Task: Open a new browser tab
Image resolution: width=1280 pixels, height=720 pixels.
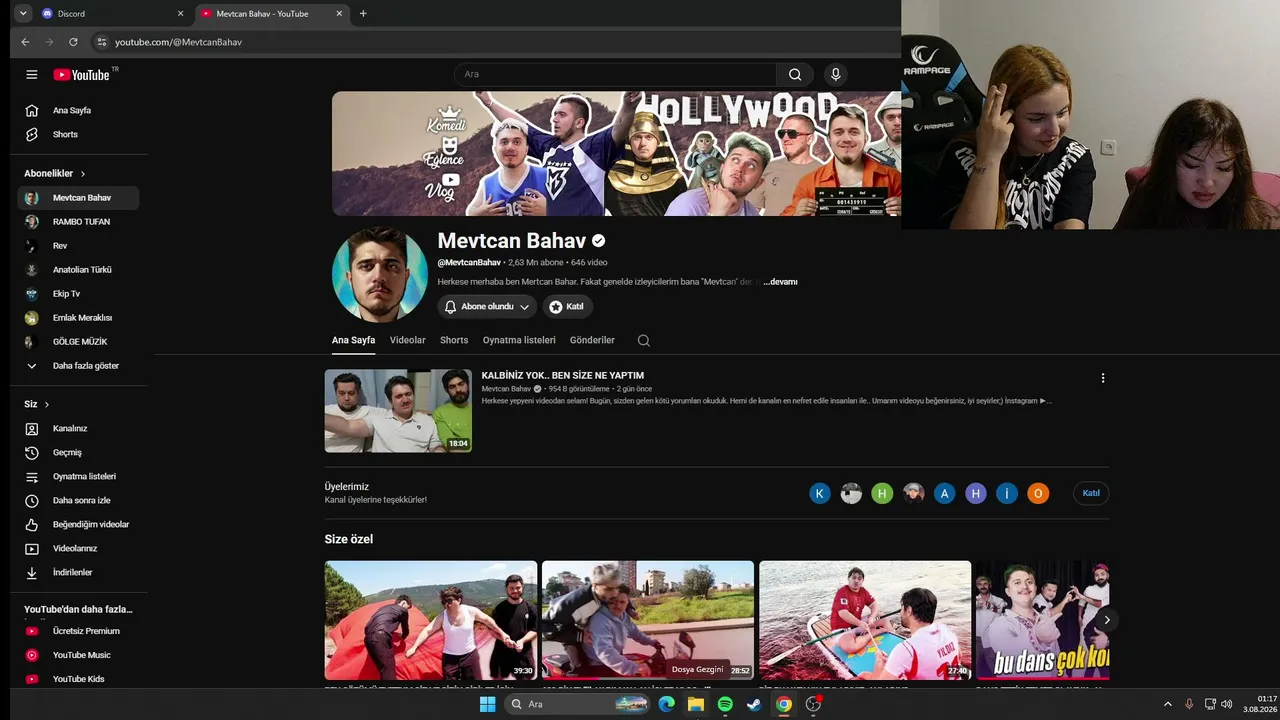Action: [363, 14]
